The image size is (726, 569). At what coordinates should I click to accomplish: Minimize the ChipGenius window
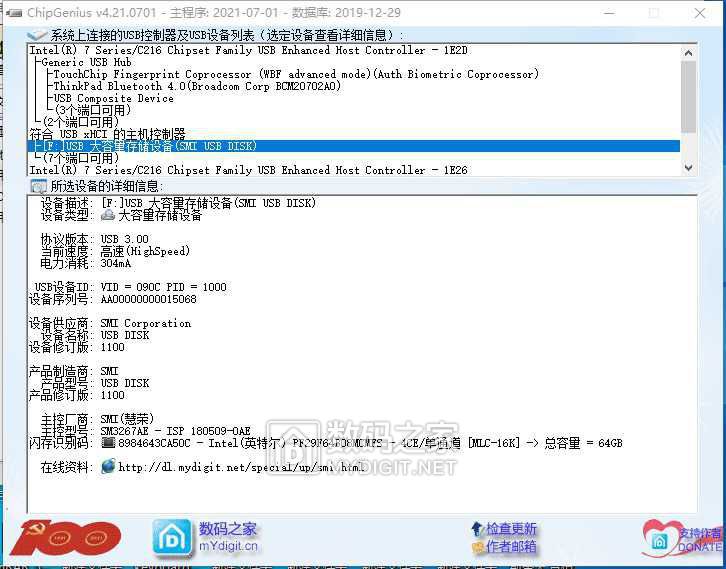pyautogui.click(x=609, y=13)
